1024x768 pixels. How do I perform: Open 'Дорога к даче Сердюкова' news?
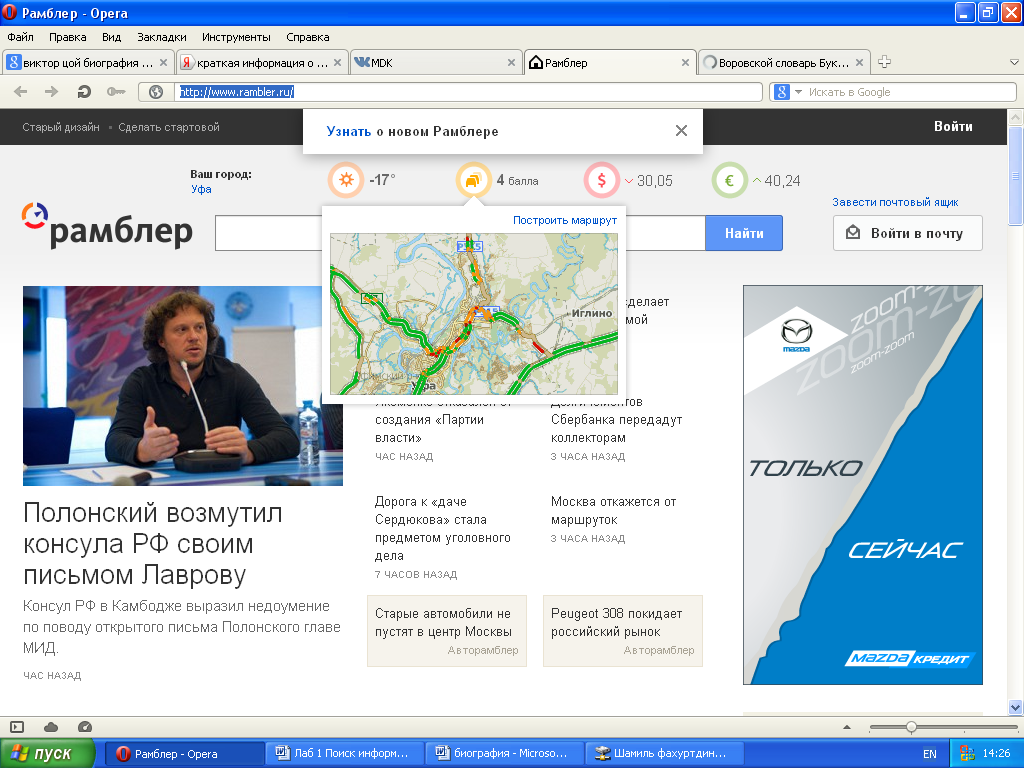pos(443,528)
